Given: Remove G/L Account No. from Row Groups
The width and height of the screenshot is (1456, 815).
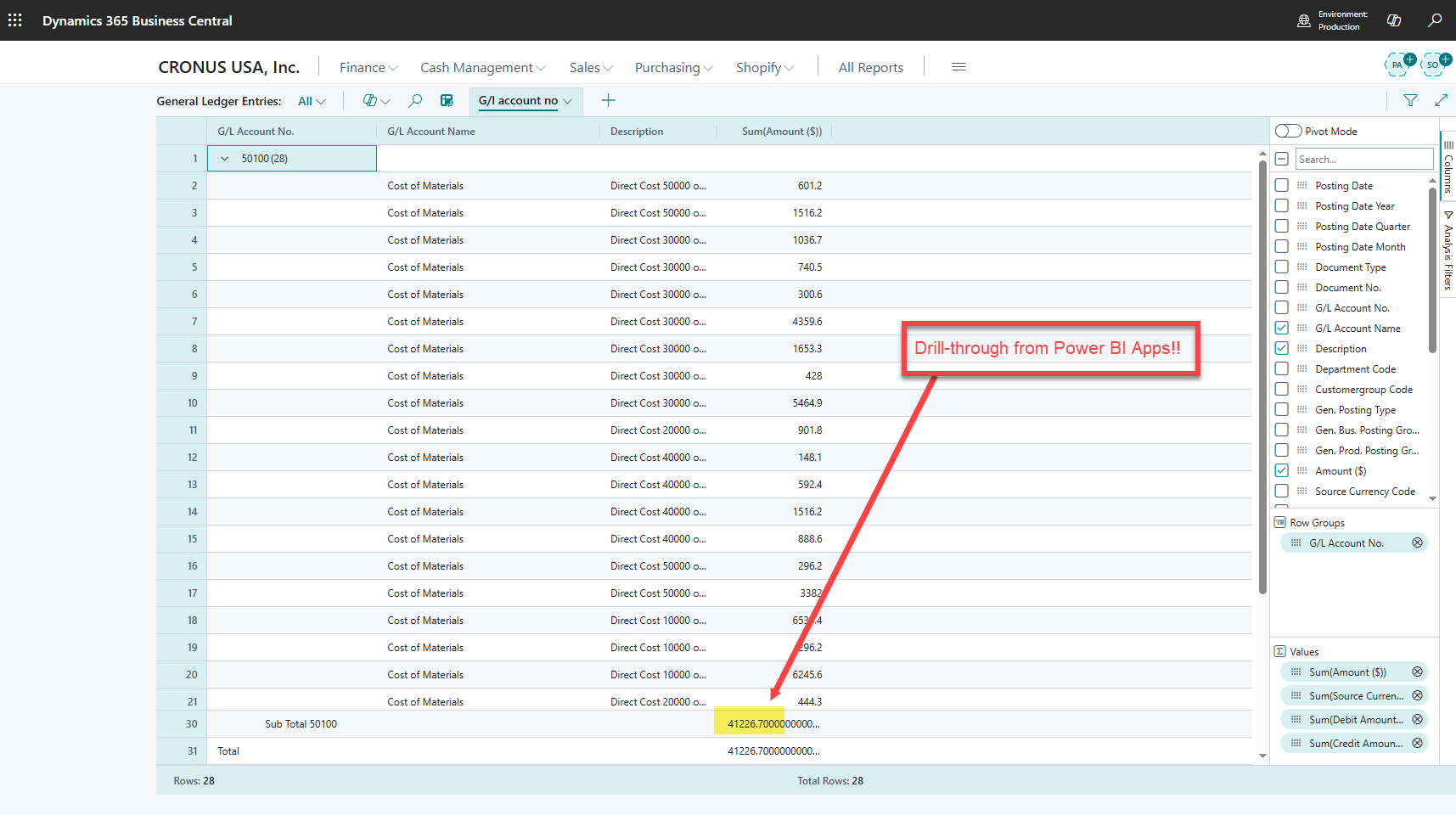Looking at the screenshot, I should [x=1417, y=543].
